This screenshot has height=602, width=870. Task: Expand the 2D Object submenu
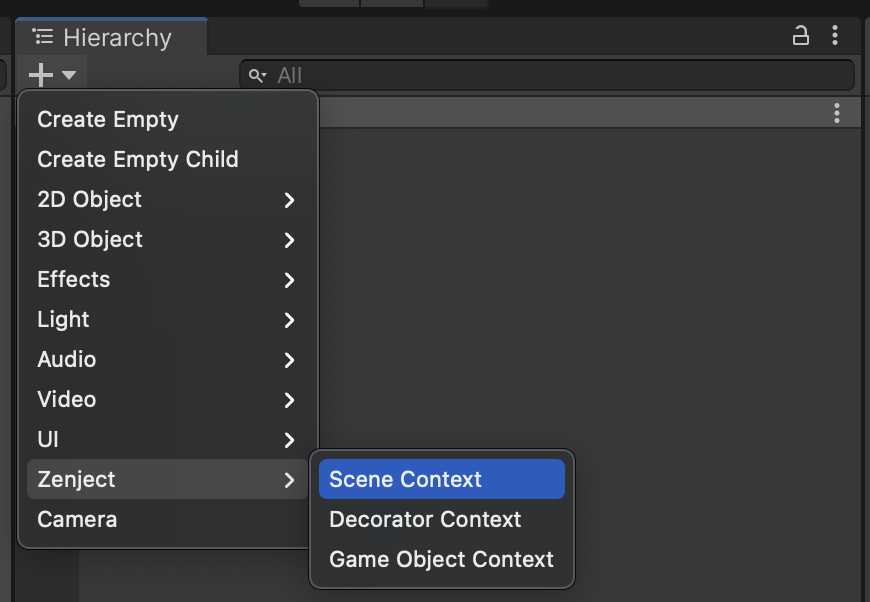coord(289,200)
